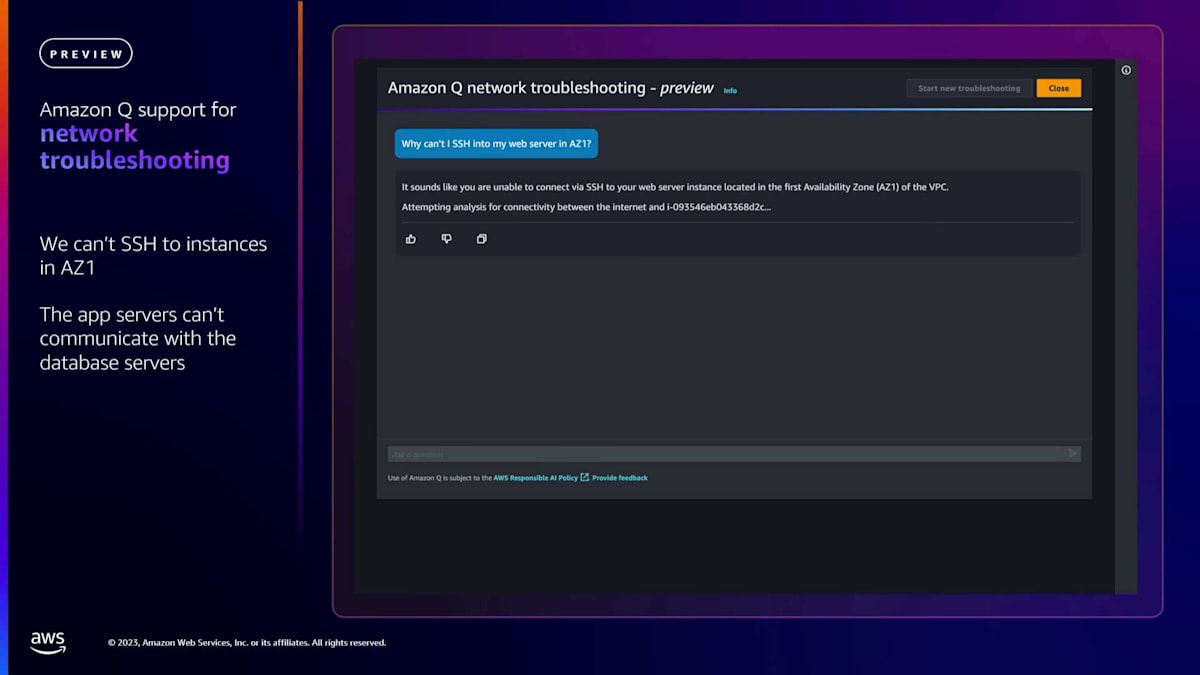1200x675 pixels.
Task: Click the send arrow icon
Action: (x=1073, y=454)
